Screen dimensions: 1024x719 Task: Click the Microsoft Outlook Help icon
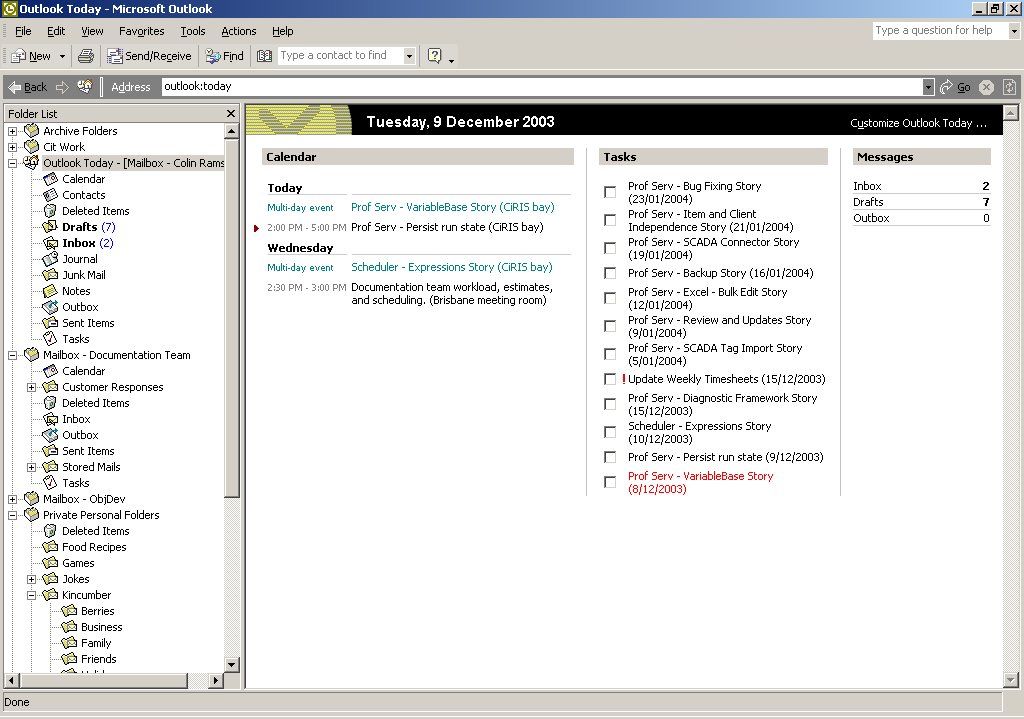[x=434, y=56]
